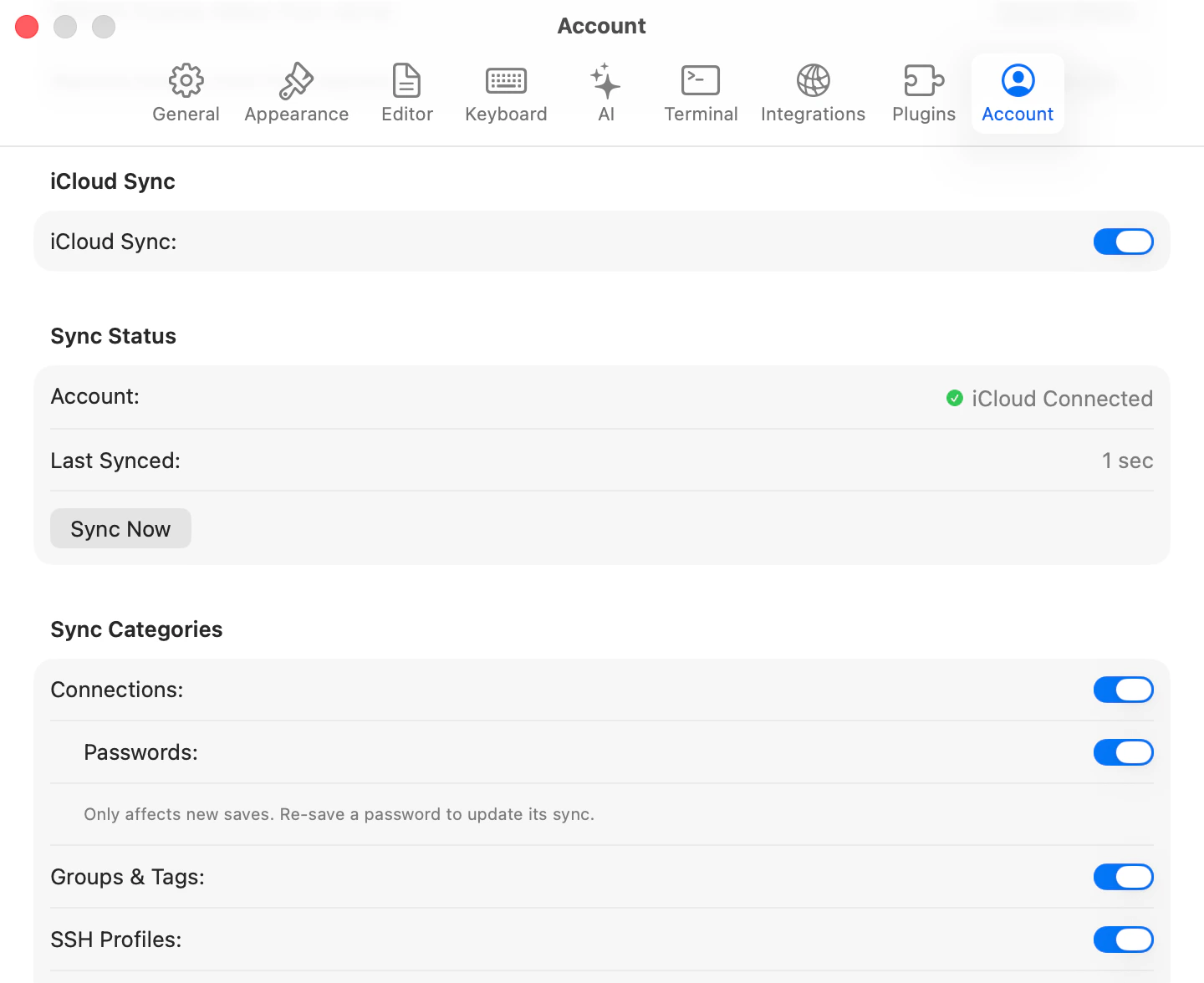The height and width of the screenshot is (983, 1204).
Task: Click the red close window button
Action: 27,27
